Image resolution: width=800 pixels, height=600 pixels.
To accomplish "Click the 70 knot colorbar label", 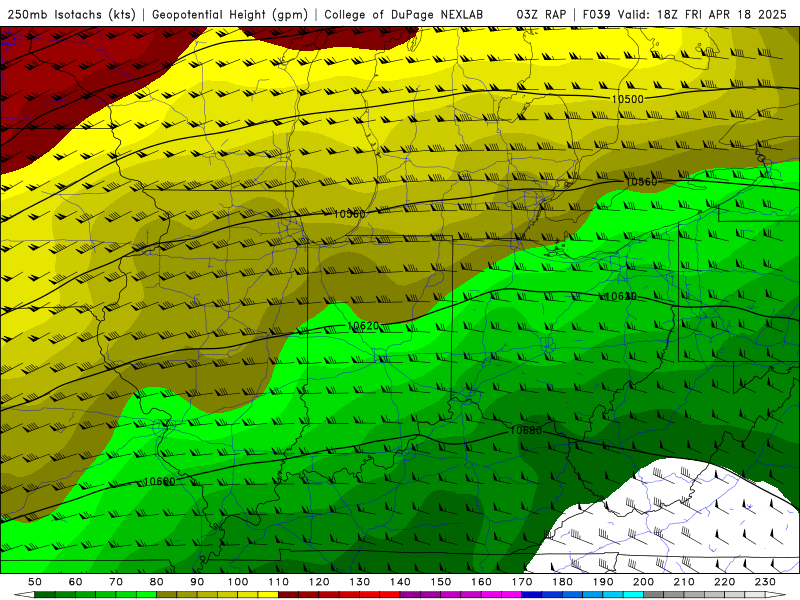I will 116,582.
